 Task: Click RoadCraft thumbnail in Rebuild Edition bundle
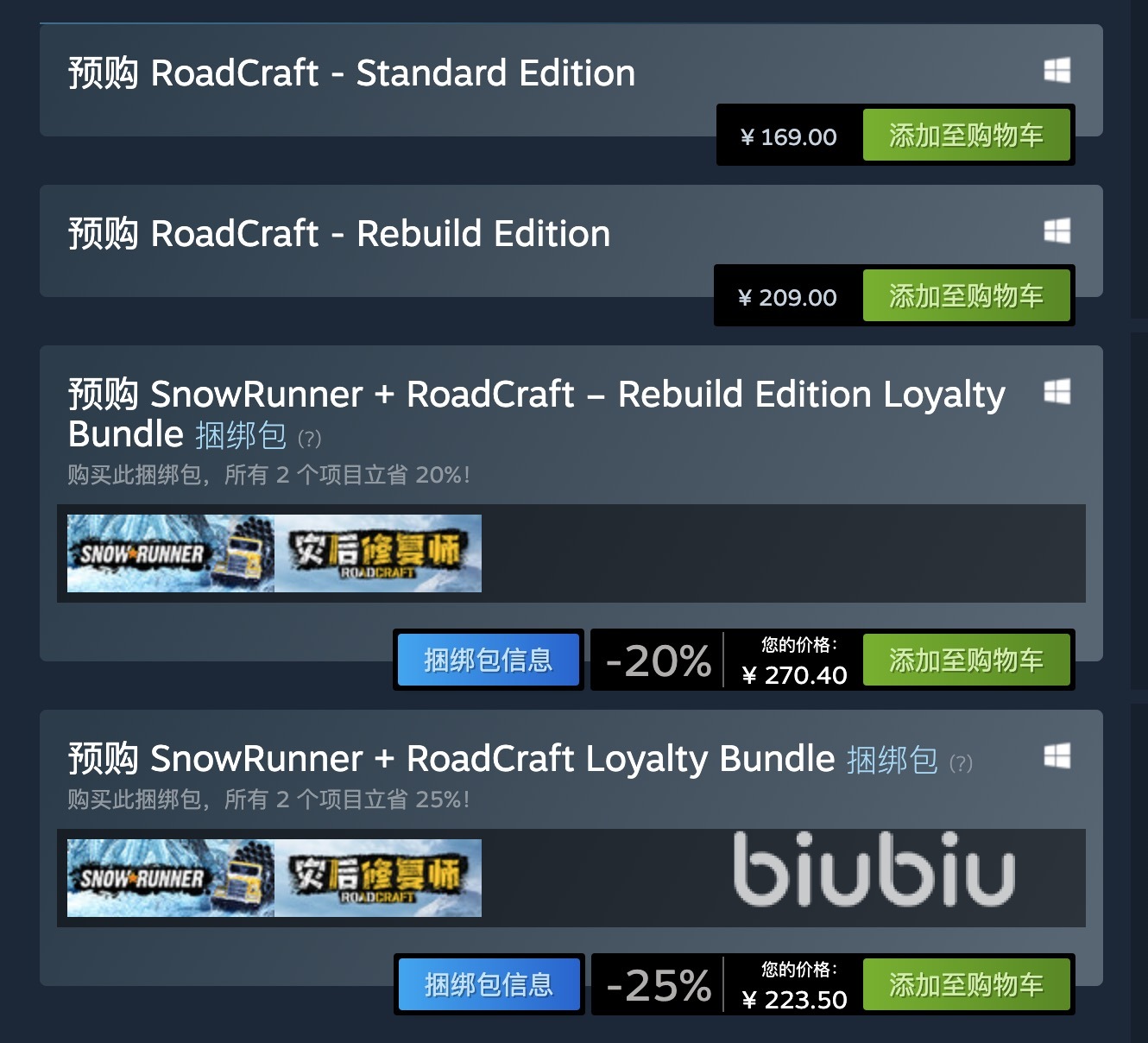[378, 553]
